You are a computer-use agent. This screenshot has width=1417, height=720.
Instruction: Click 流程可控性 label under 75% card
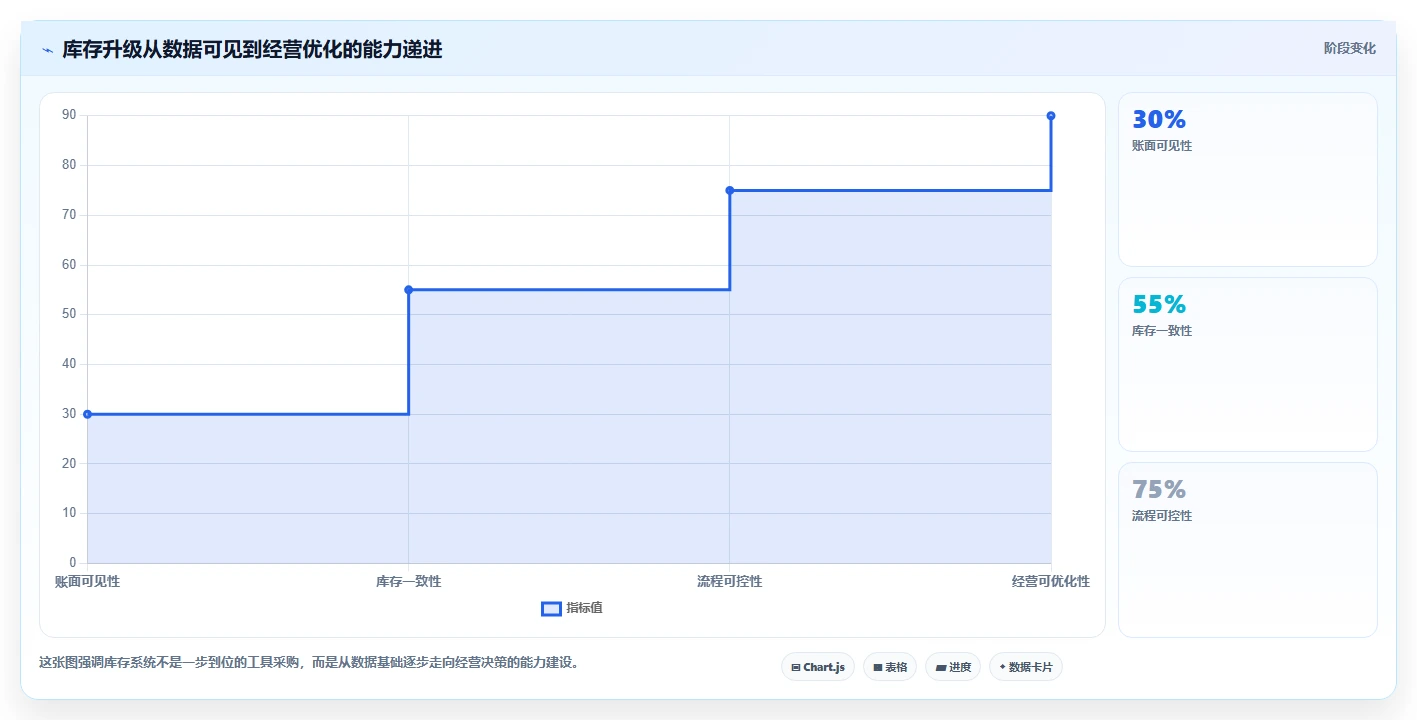click(1162, 516)
